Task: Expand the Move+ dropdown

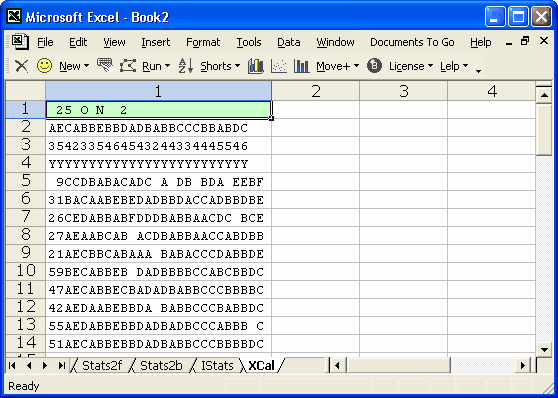Action: (x=337, y=66)
